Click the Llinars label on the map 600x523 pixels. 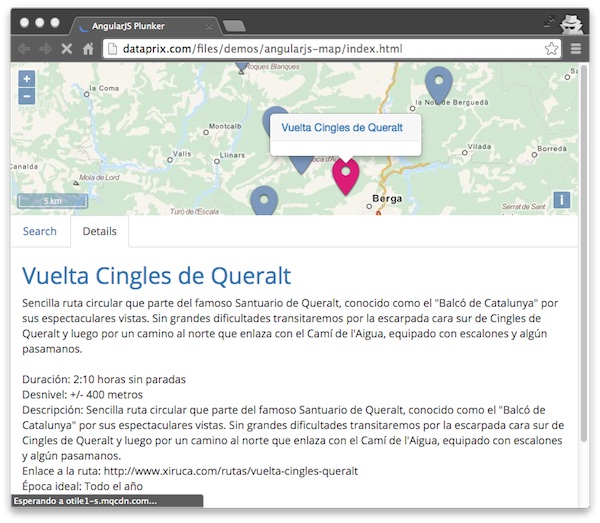point(232,155)
